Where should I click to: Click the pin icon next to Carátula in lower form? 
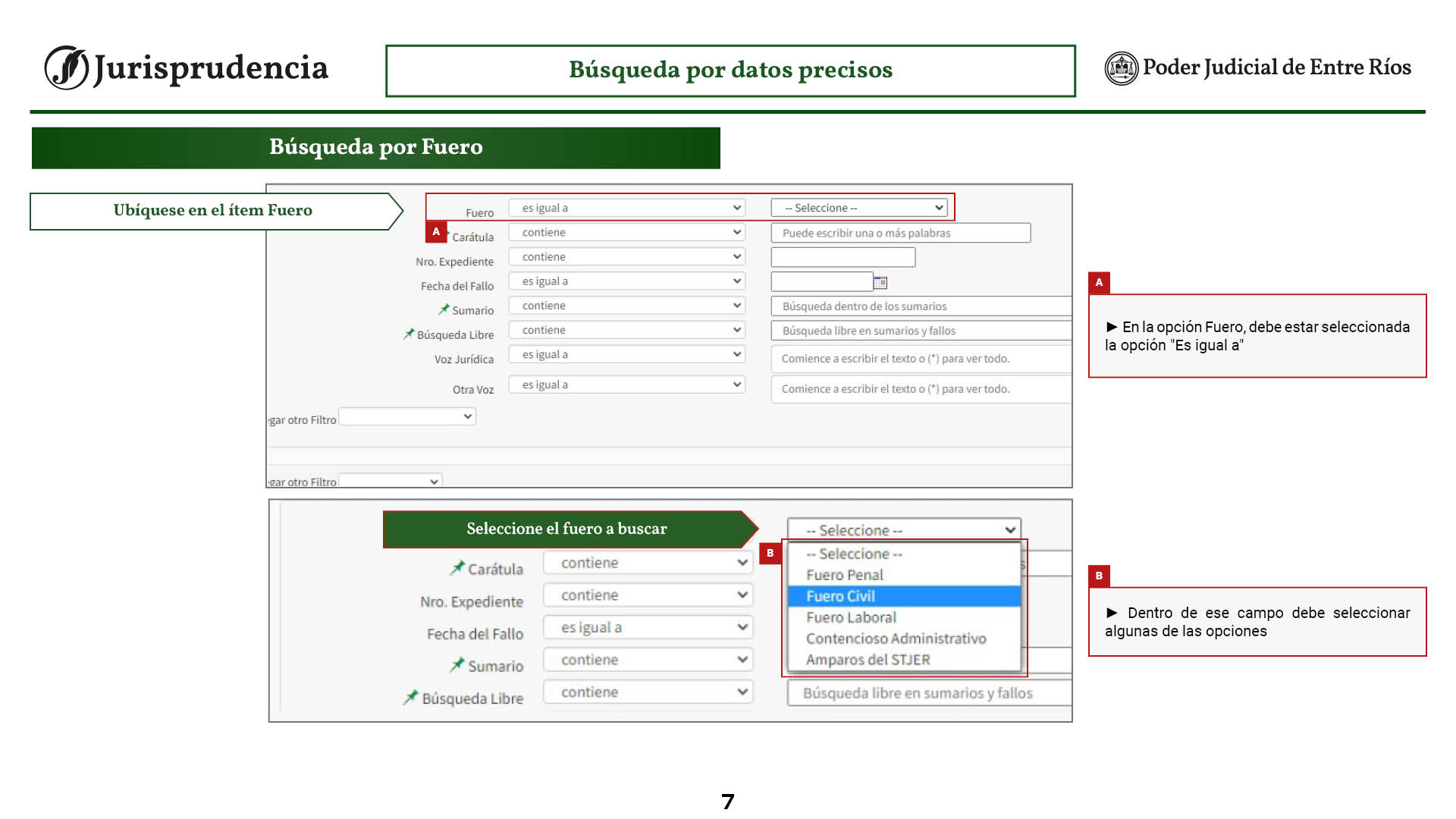pos(457,566)
